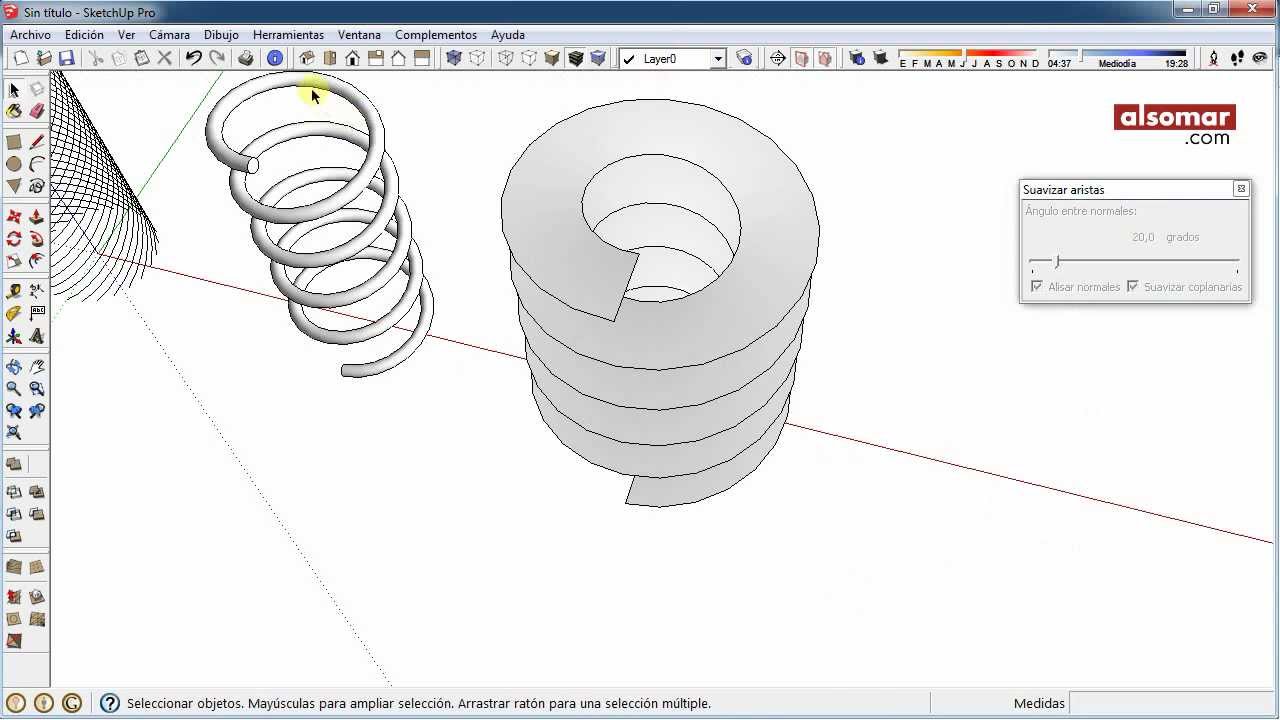The width and height of the screenshot is (1280, 720).
Task: Toggle section plane display
Action: pos(802,59)
